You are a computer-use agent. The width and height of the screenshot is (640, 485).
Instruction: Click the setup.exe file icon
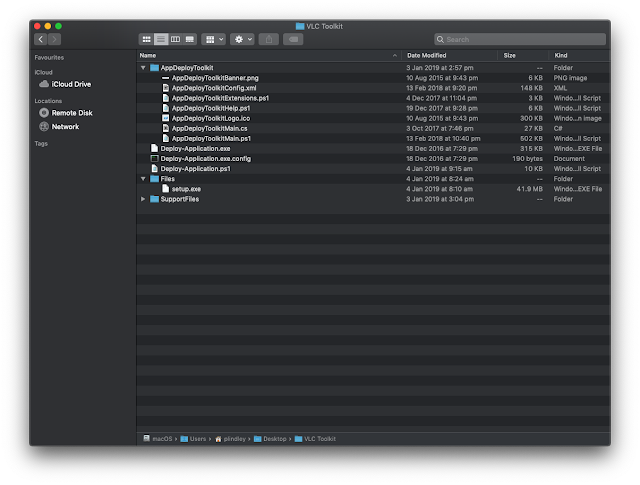(x=165, y=189)
